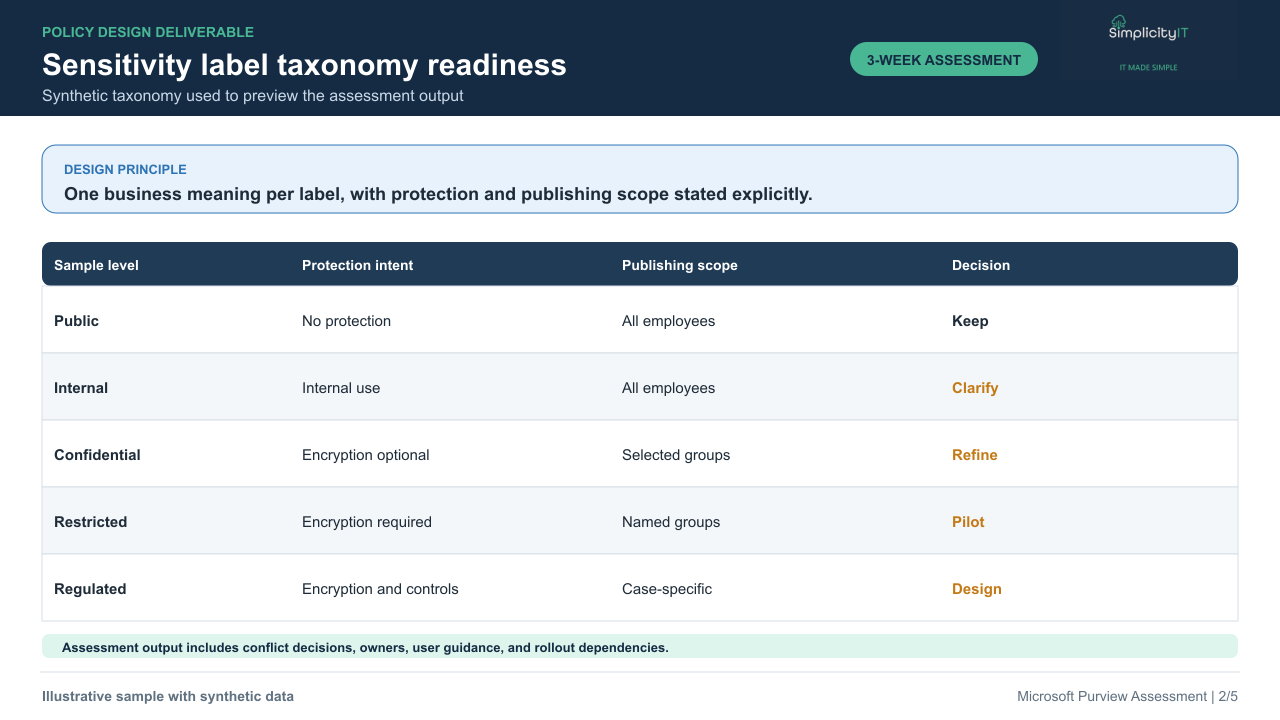The width and height of the screenshot is (1280, 720).
Task: Click the 'DESIGN PRINCIPLE' label
Action: pos(125,170)
